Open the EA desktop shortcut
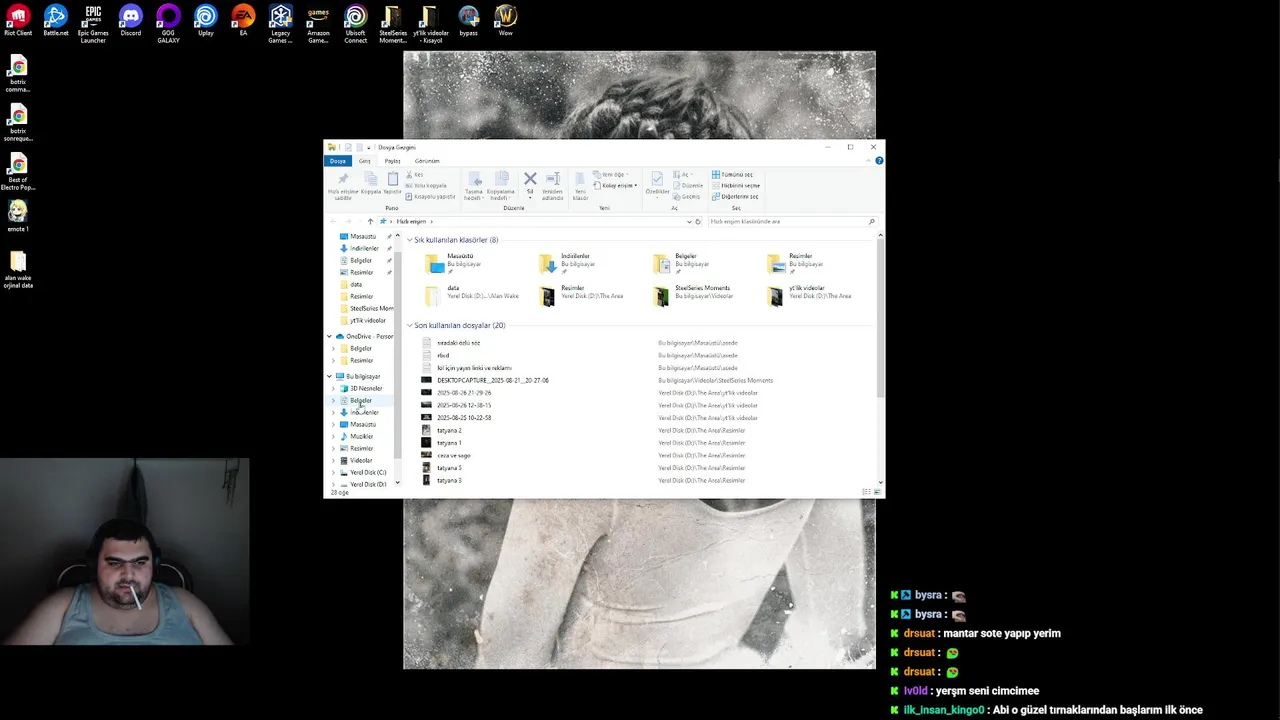Screen dimensions: 1280x720 coord(243,21)
